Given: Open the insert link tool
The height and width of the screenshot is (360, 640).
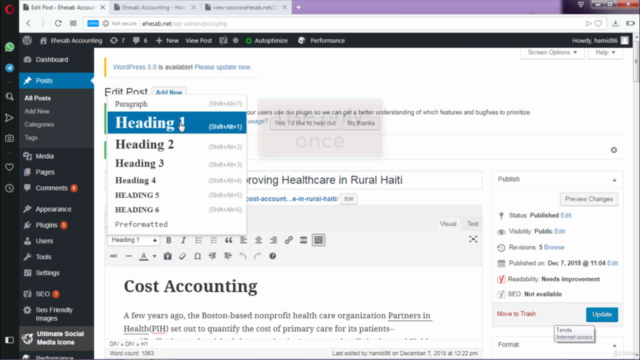Looking at the screenshot, I should pos(289,240).
